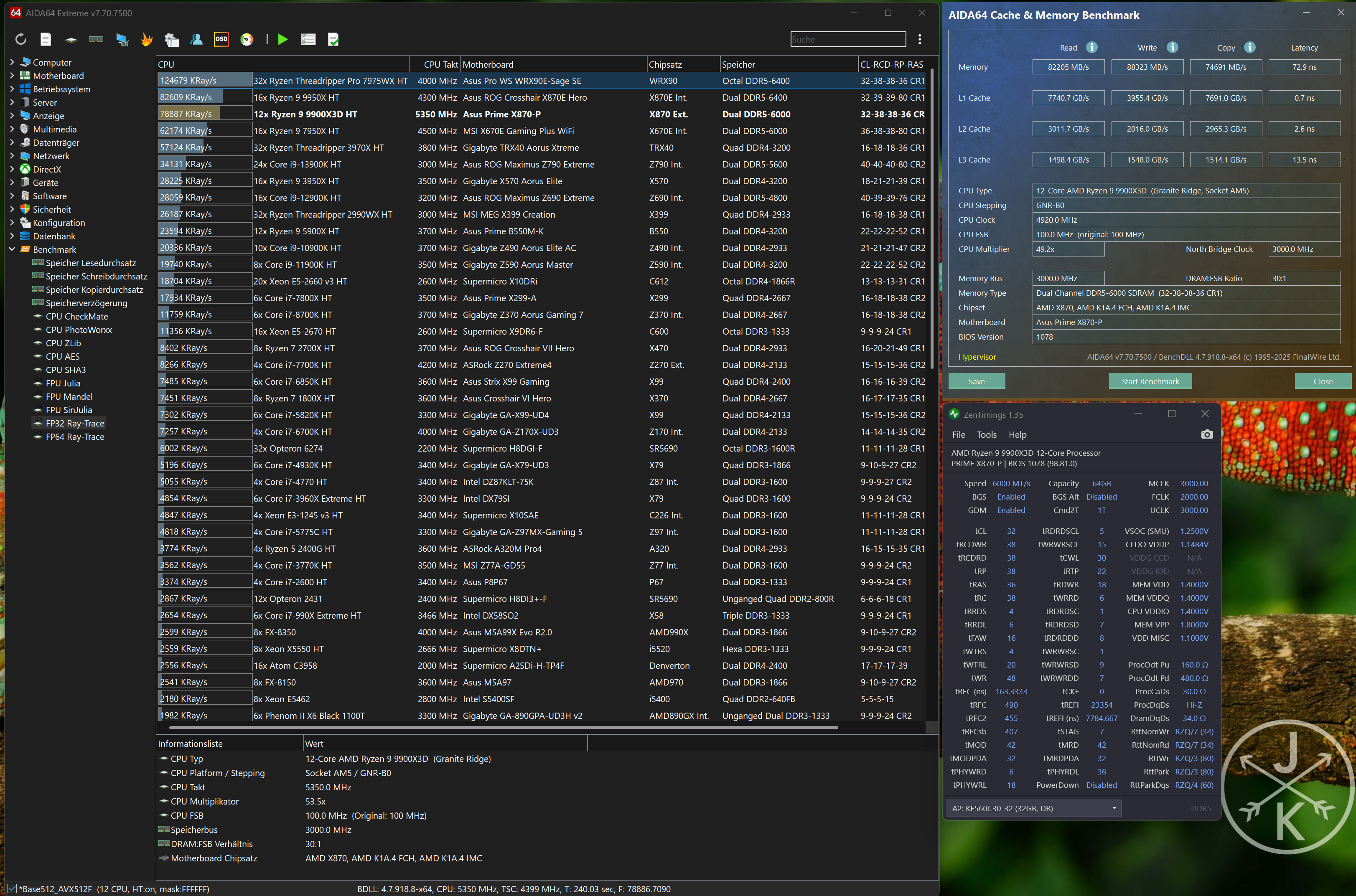Open the Results checklist toolbar icon
This screenshot has height=896, width=1356.
click(x=308, y=39)
